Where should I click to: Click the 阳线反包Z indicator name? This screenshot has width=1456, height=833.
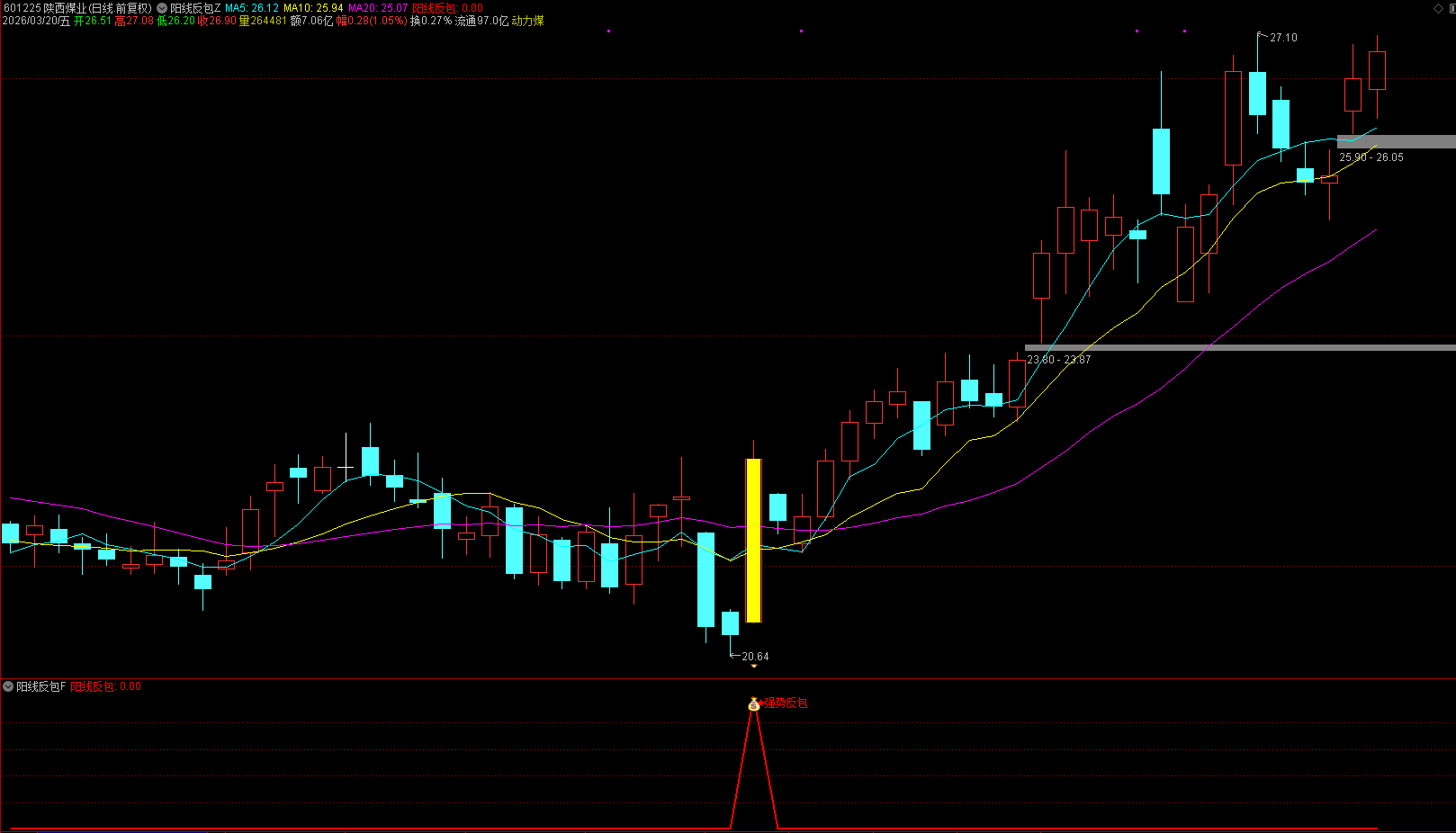pyautogui.click(x=195, y=8)
